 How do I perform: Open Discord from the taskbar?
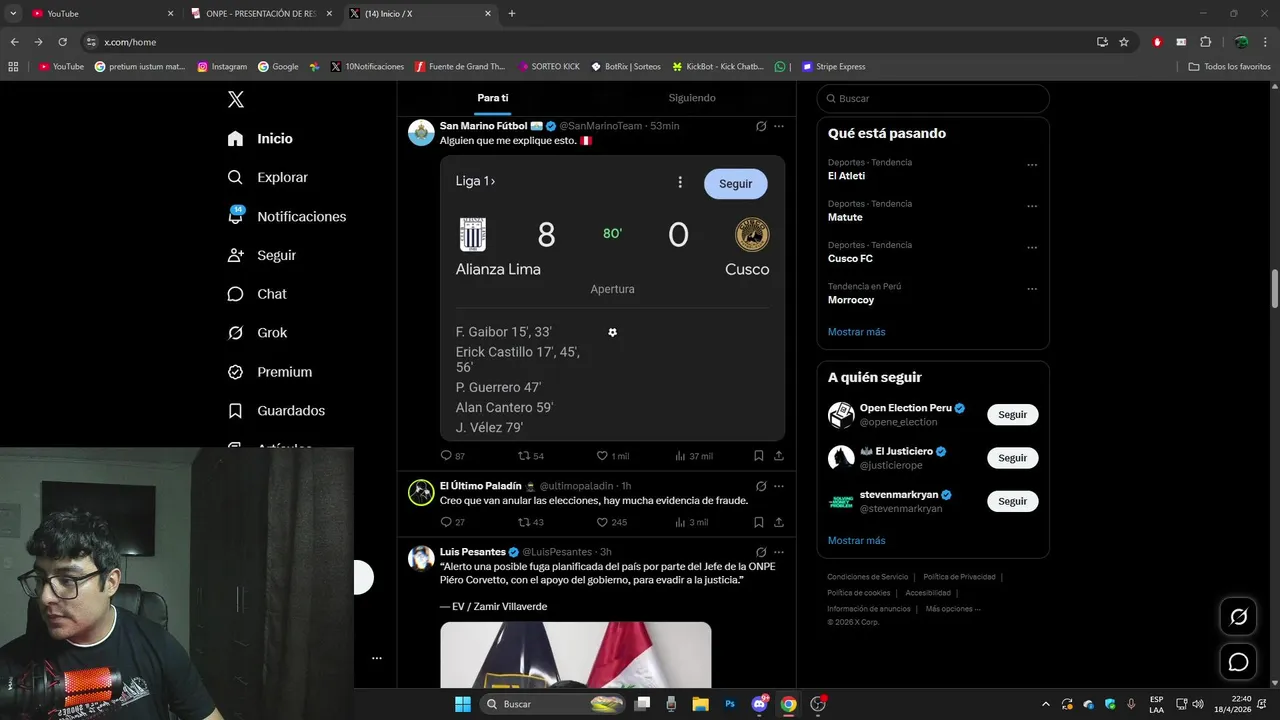tap(759, 704)
